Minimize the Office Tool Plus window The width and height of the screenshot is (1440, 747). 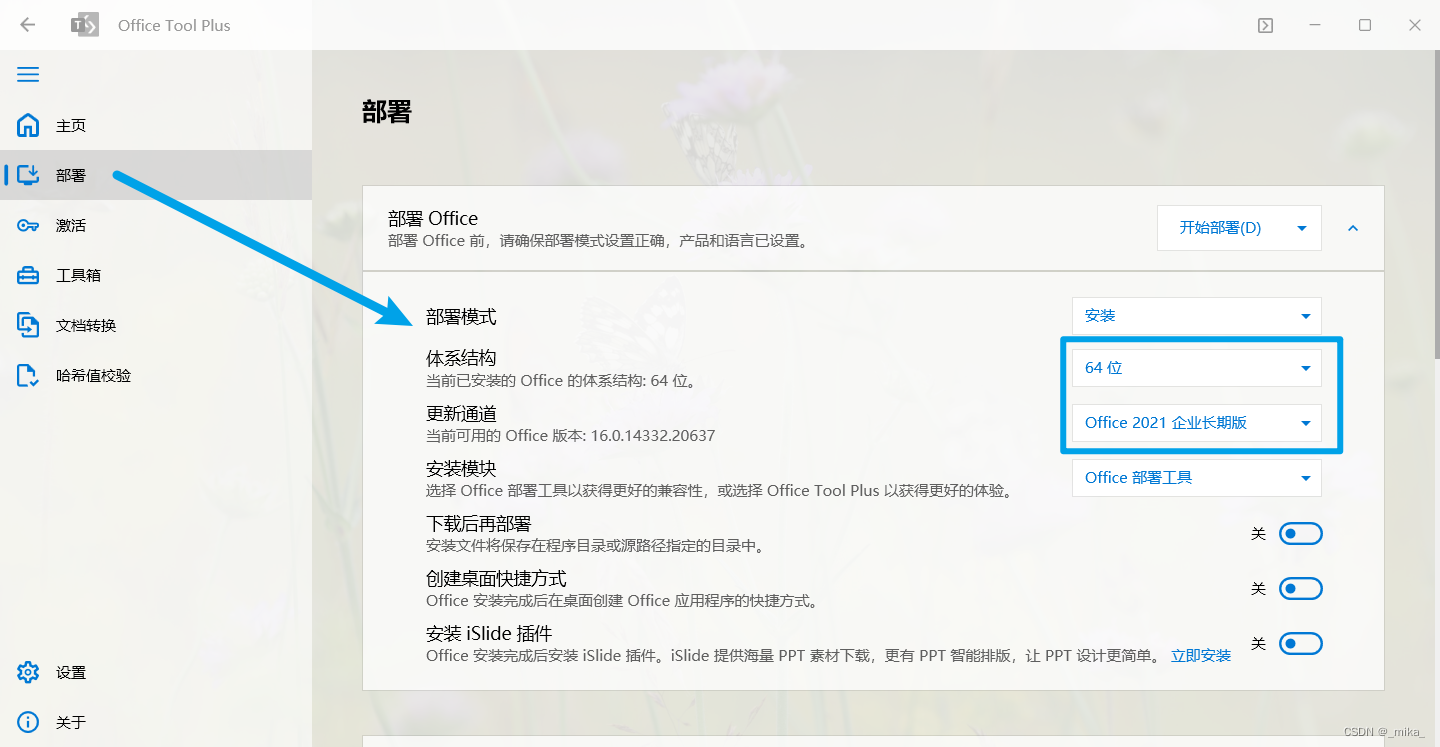coord(1315,25)
